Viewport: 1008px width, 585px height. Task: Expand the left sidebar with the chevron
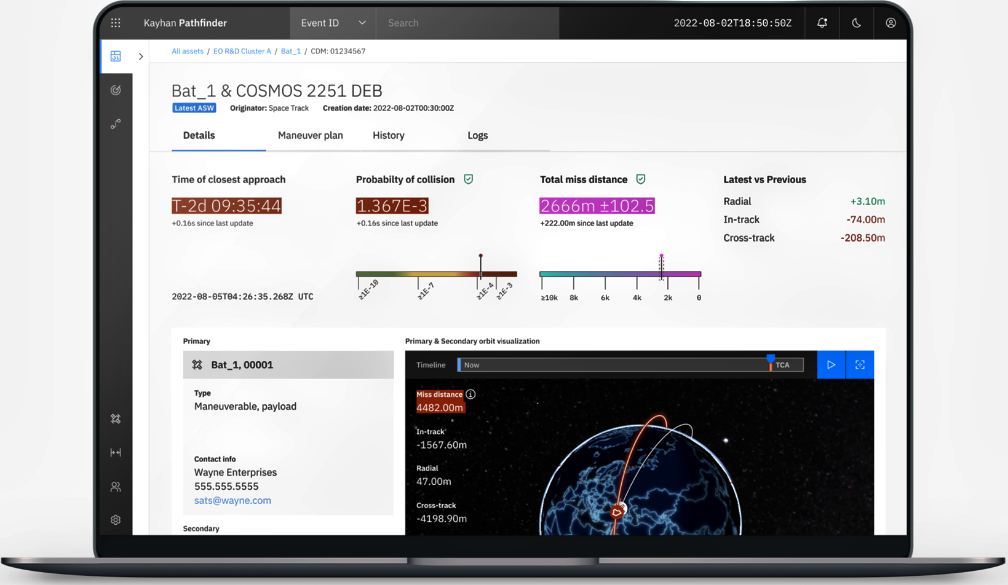pos(141,56)
